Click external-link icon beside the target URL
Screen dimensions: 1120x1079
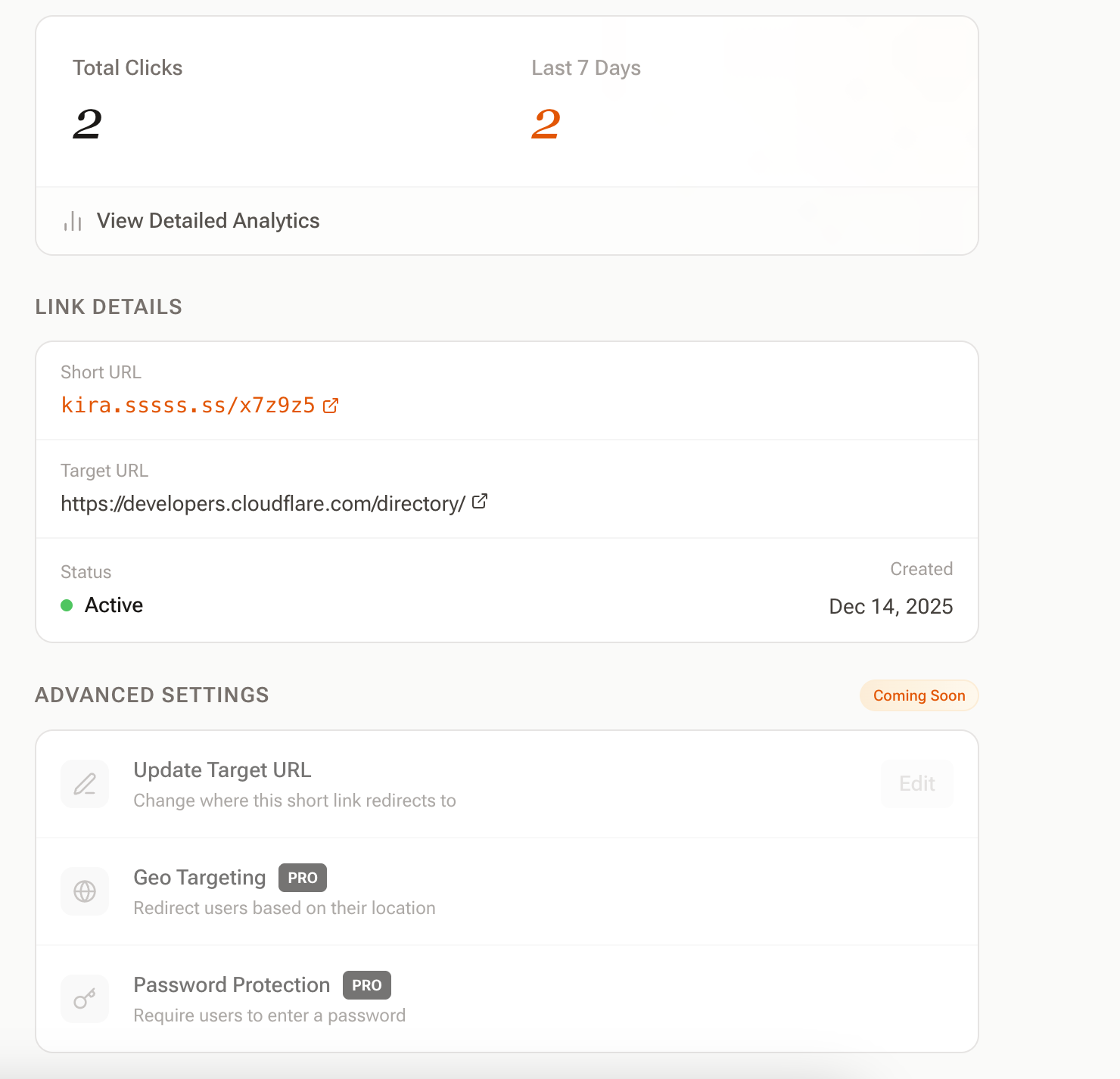(480, 502)
